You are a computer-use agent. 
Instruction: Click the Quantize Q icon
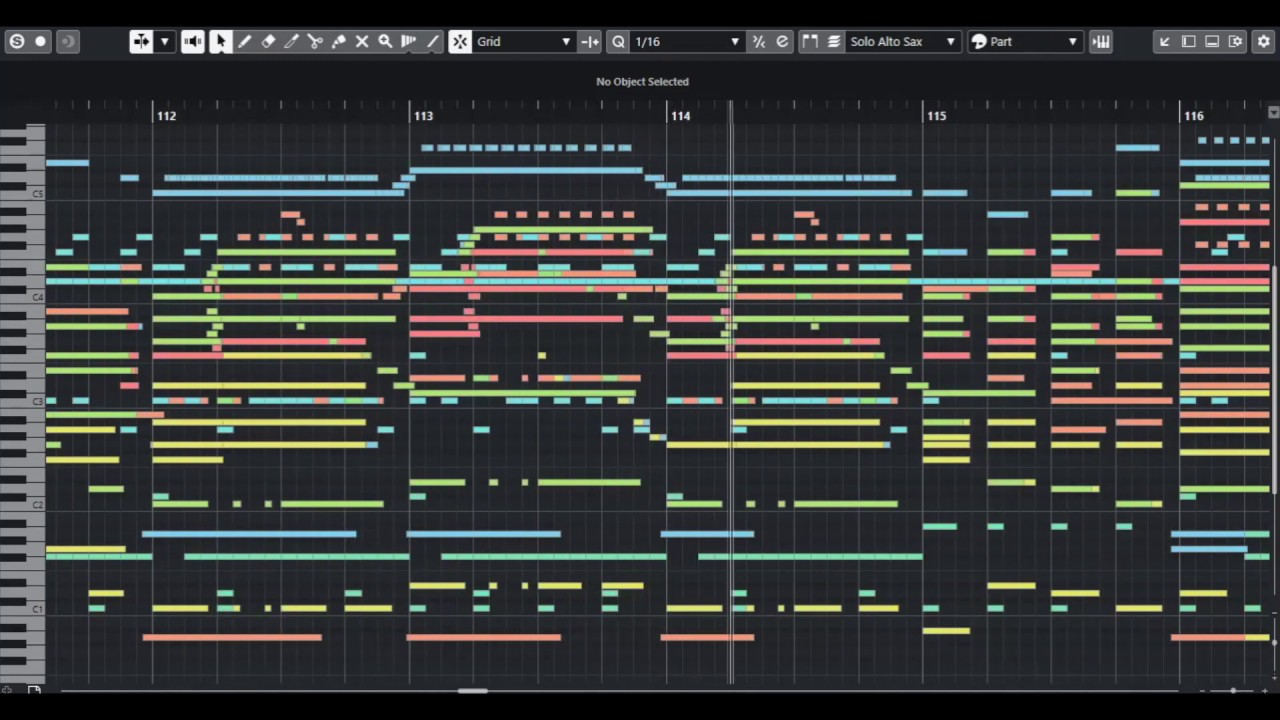618,41
